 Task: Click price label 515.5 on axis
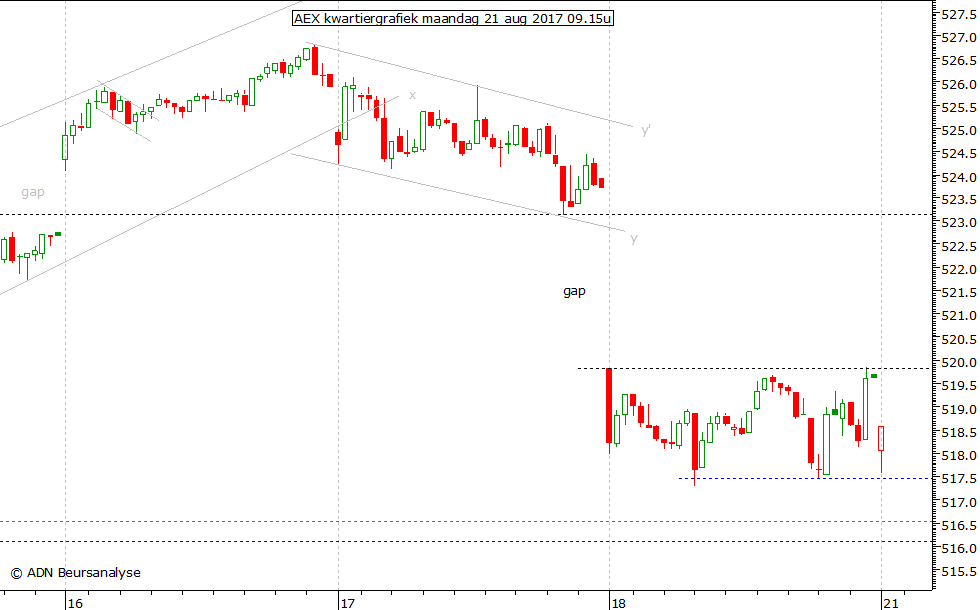click(959, 572)
